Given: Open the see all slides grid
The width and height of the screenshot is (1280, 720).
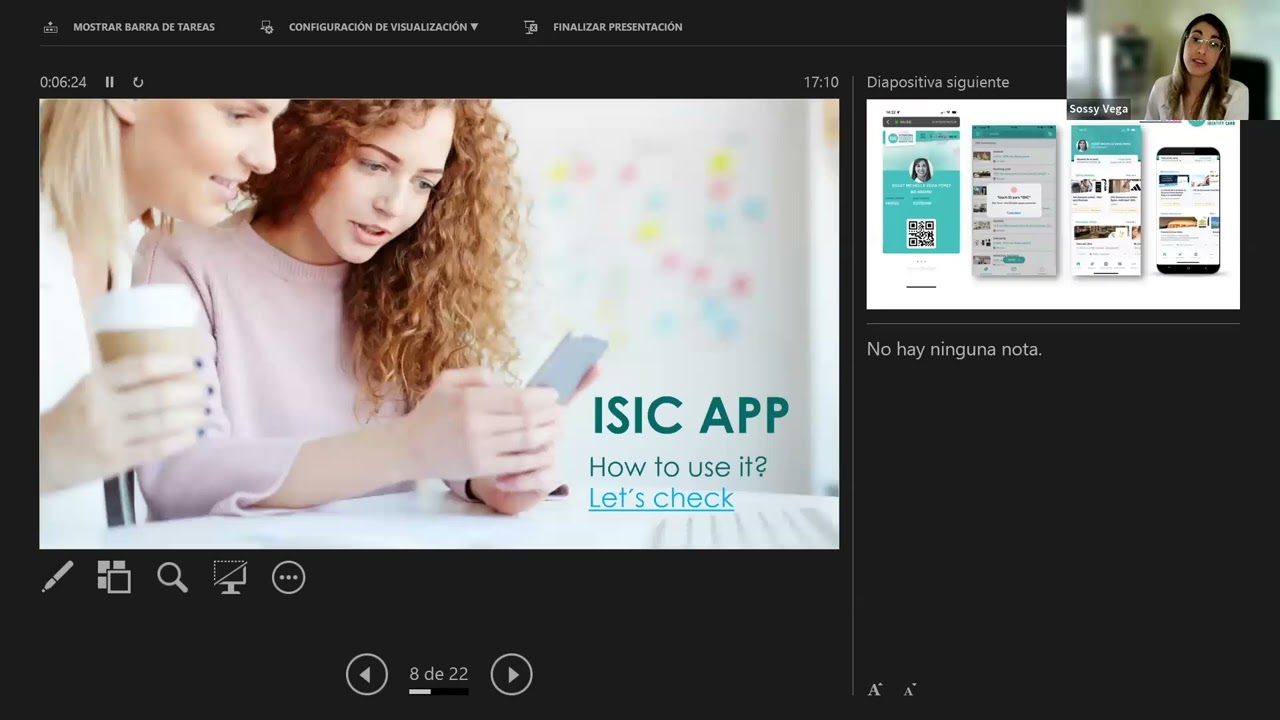Looking at the screenshot, I should (114, 577).
